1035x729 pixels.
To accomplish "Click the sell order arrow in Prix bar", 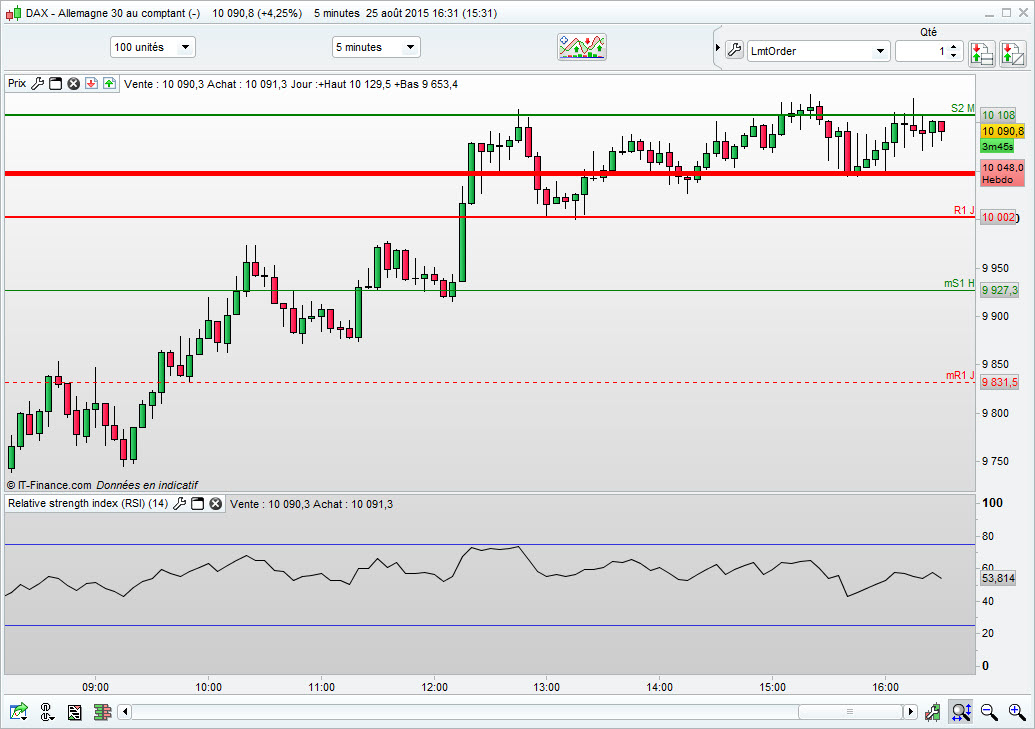I will pos(92,83).
